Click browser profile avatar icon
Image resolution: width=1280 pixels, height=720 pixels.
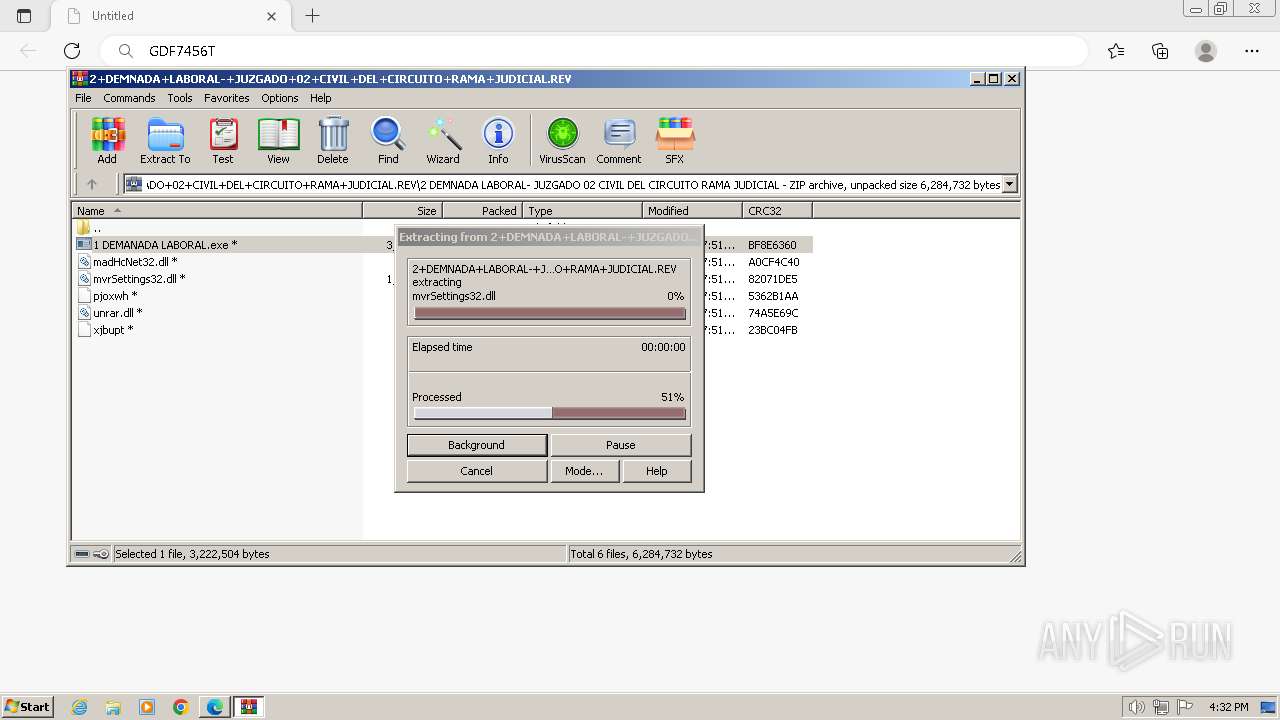[x=1206, y=51]
